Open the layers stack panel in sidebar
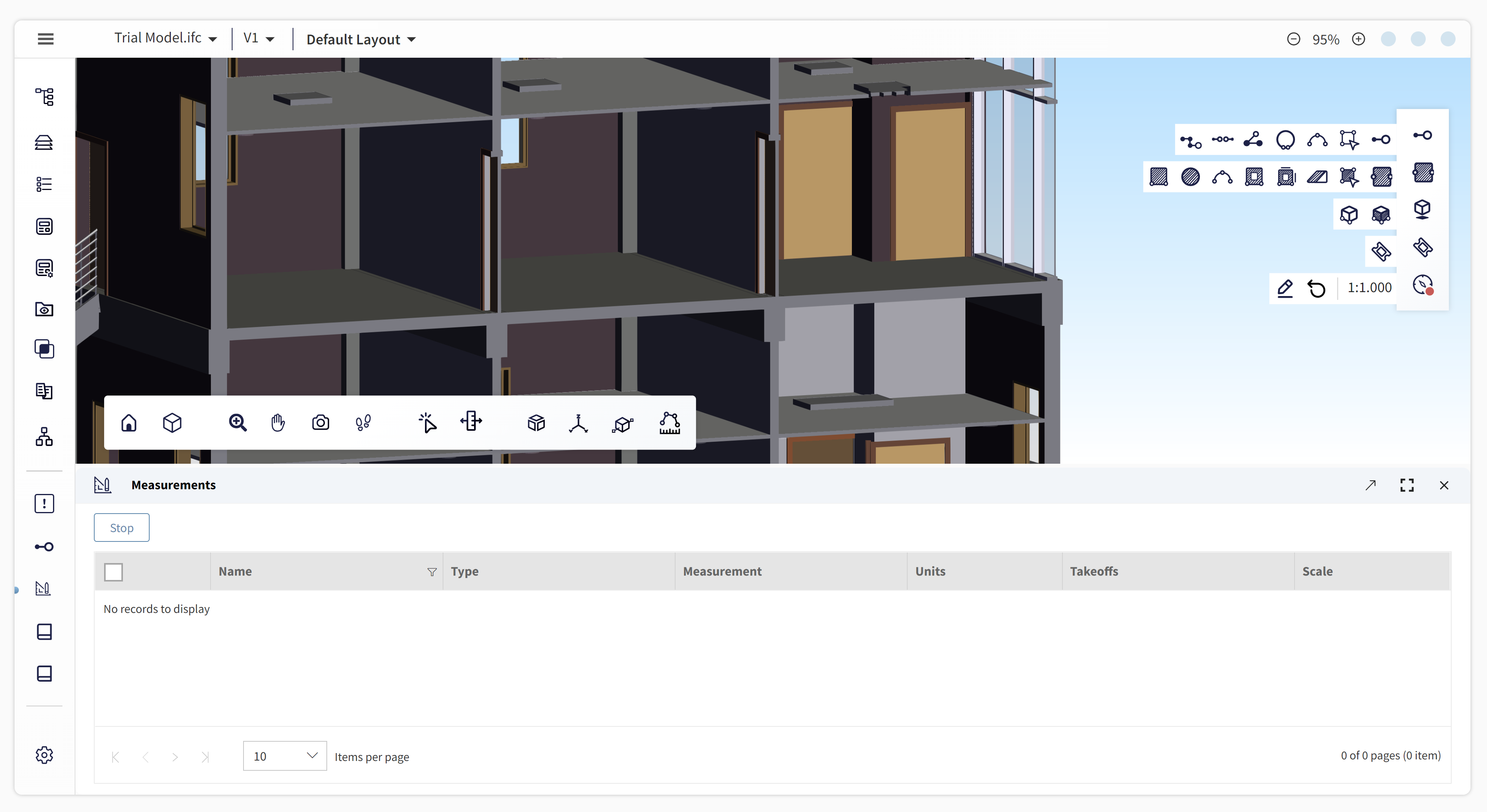Viewport: 1487px width, 812px height. point(44,142)
